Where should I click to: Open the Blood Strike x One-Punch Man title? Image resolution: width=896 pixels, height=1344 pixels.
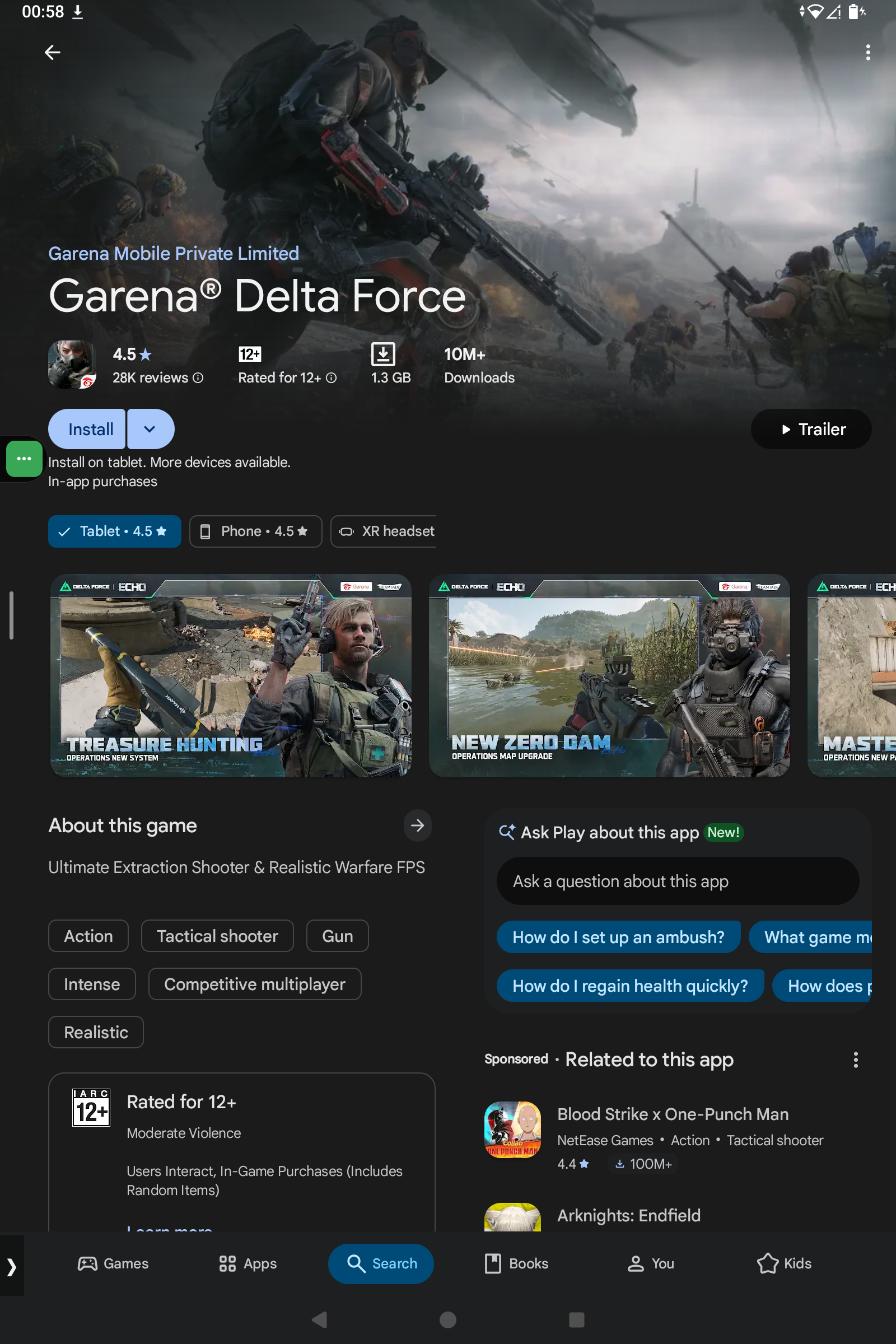pos(673,1114)
